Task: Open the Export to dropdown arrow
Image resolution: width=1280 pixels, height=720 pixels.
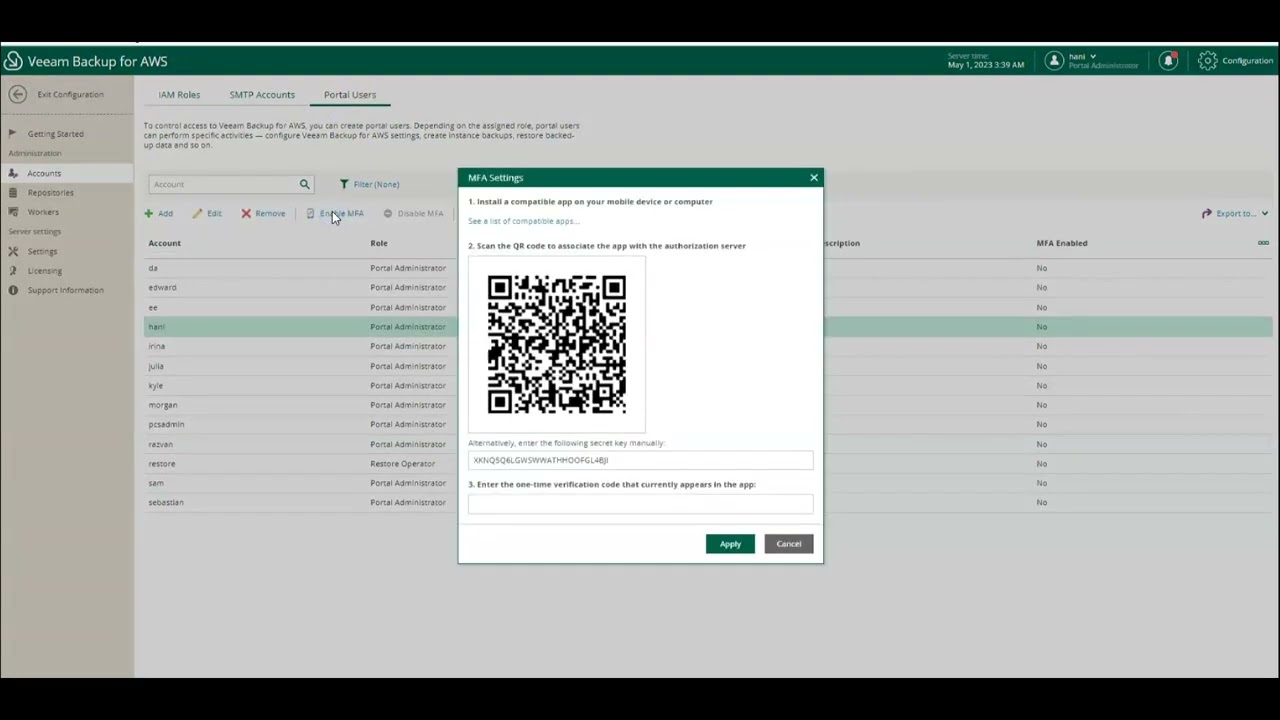Action: (x=1265, y=213)
